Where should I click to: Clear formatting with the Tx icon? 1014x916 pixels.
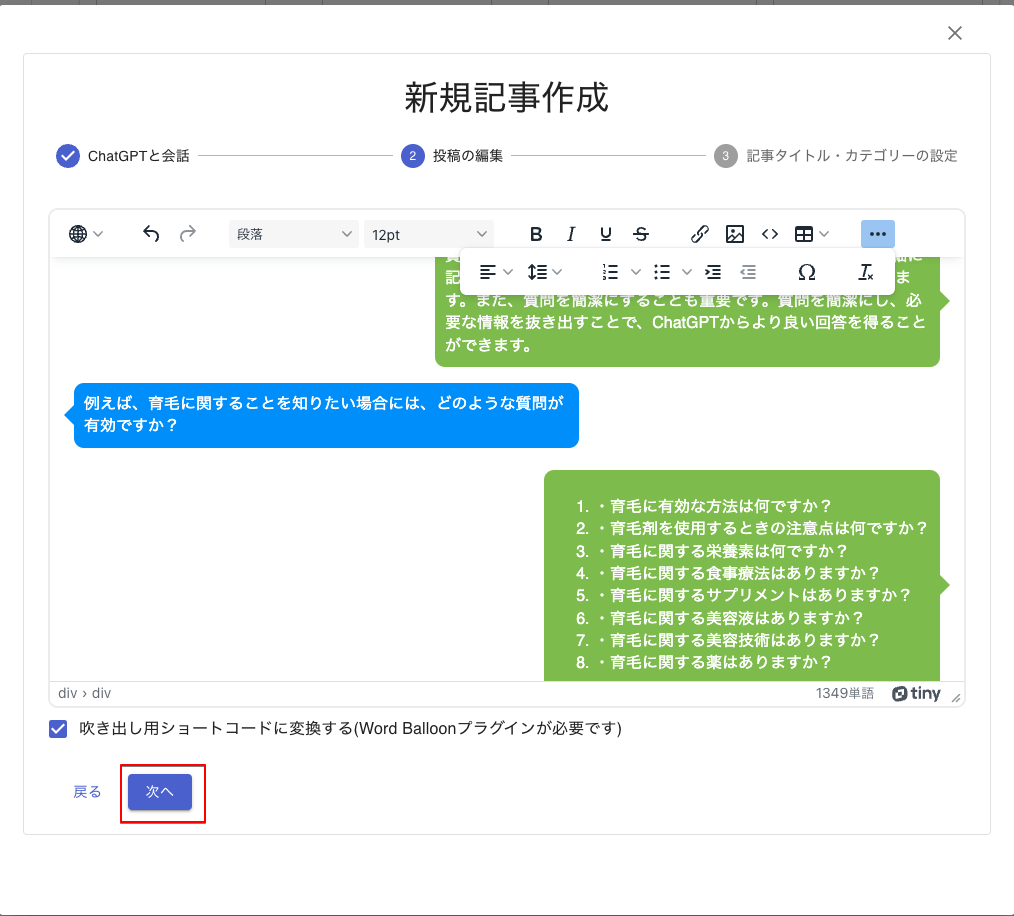[x=865, y=272]
